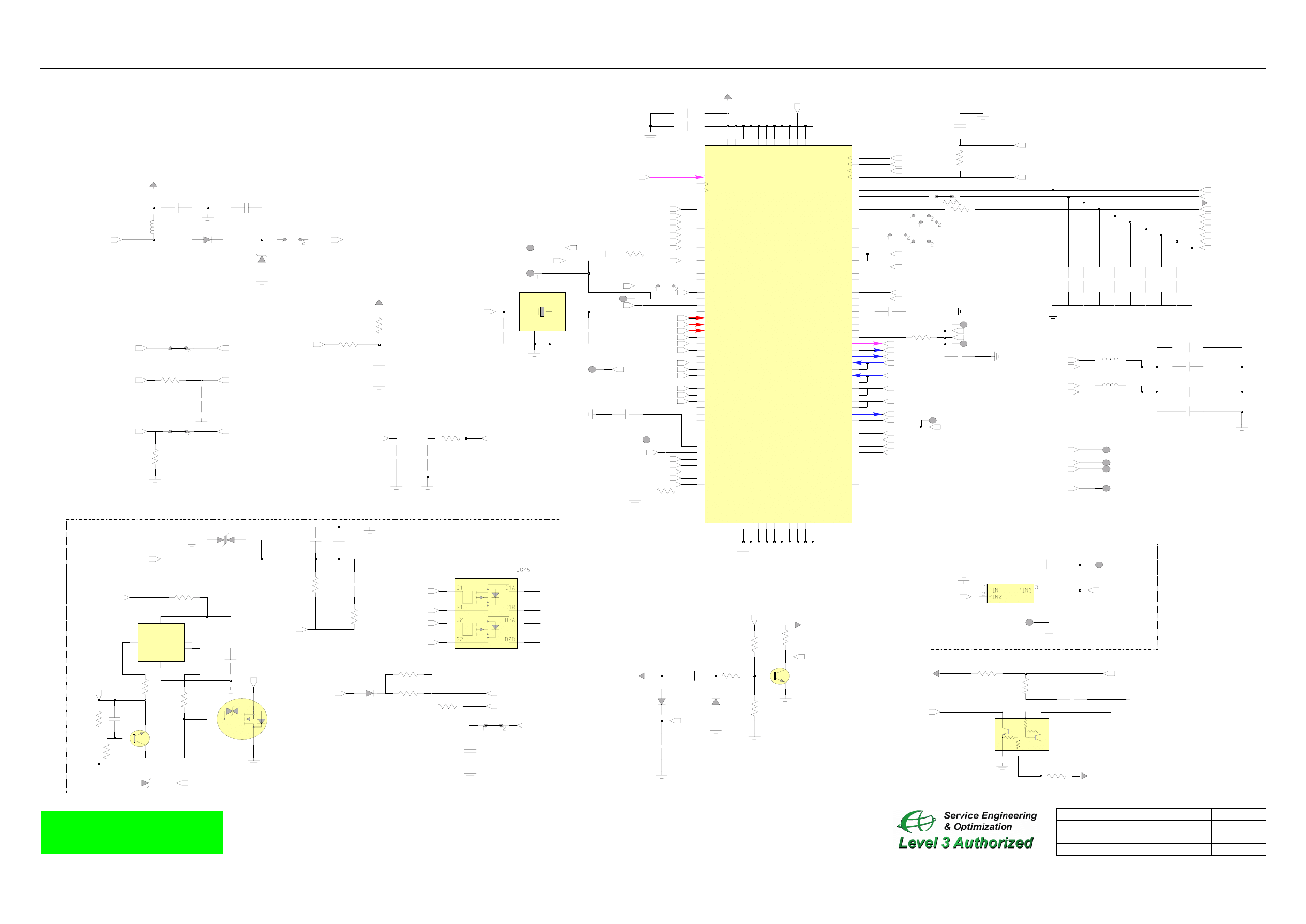Click the large yellow central IC block

778,334
